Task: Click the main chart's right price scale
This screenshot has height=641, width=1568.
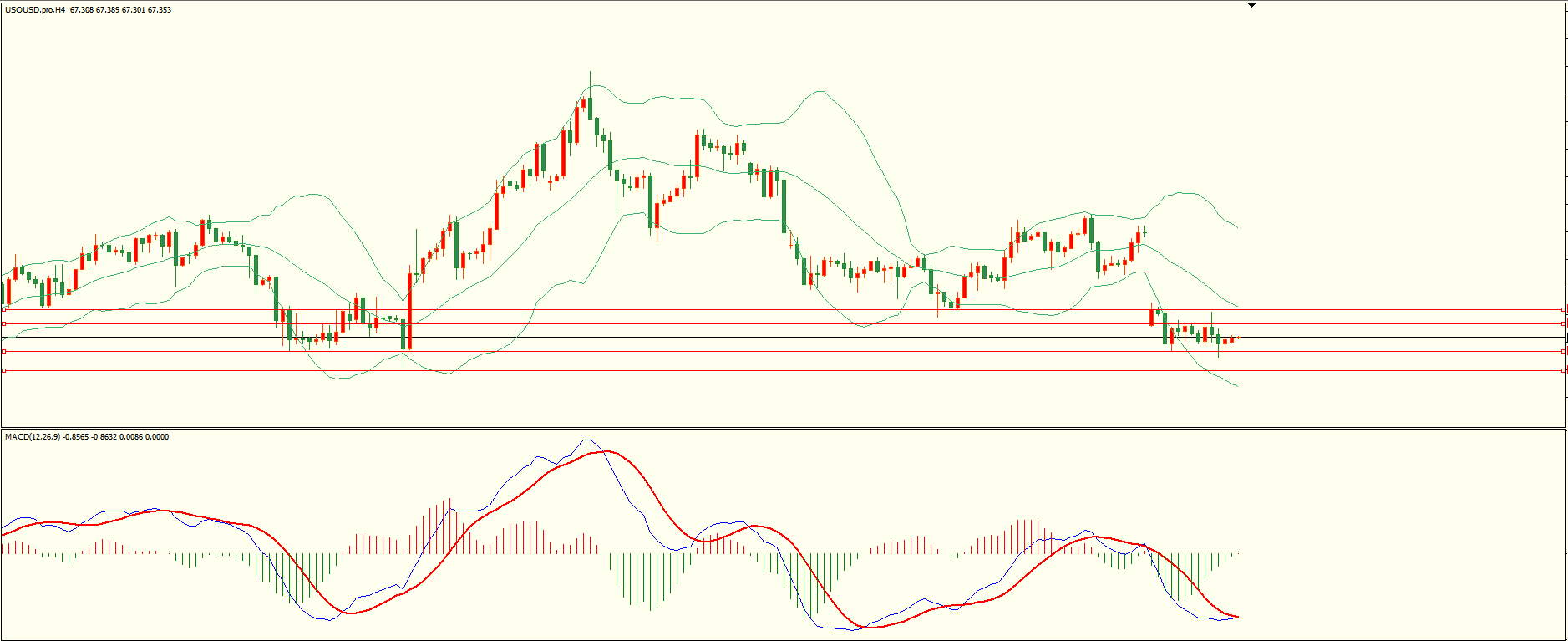Action: point(1566,209)
